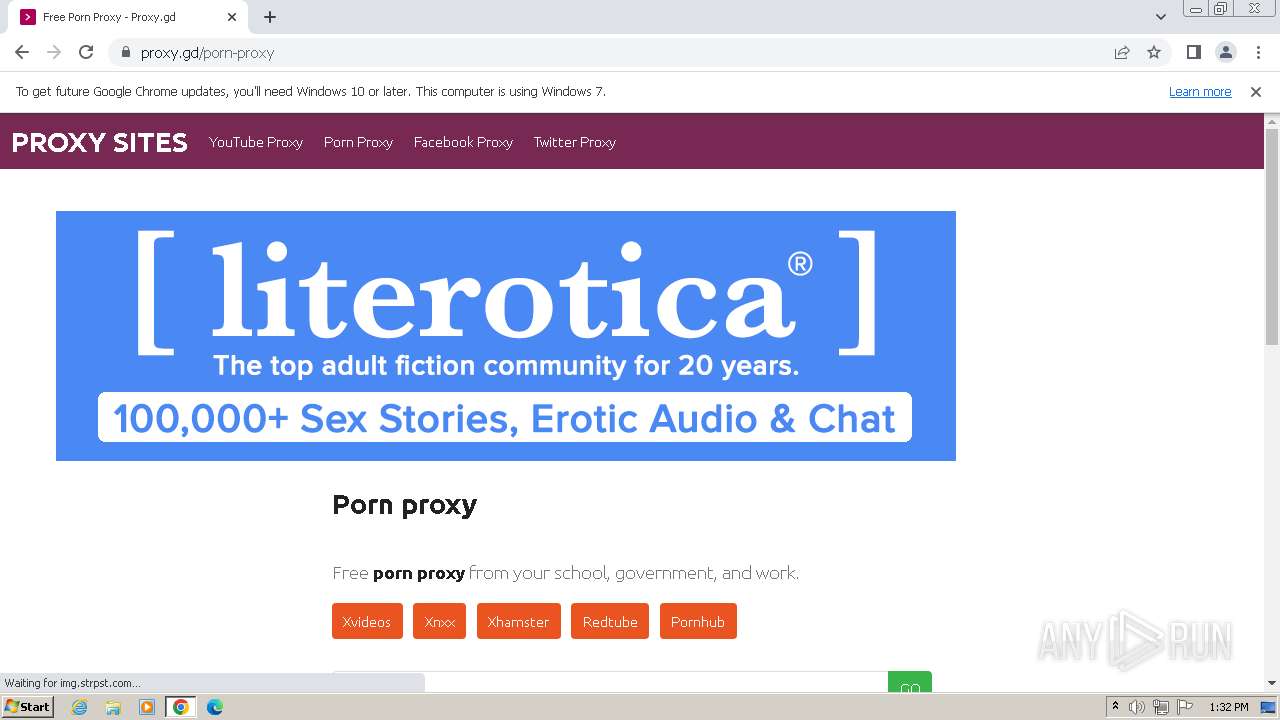
Task: Dismiss the Chrome update notice
Action: click(1256, 91)
